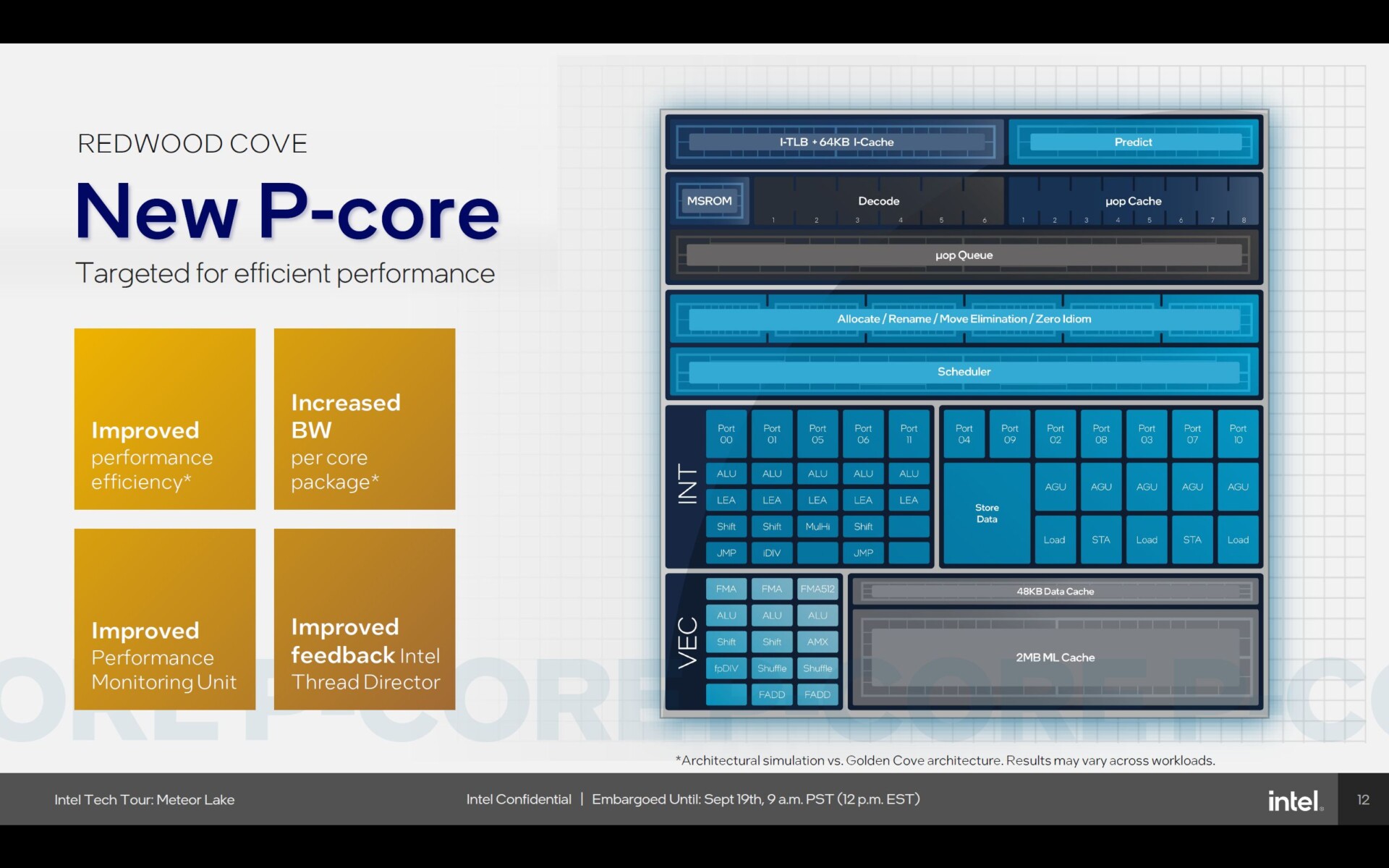Screen dimensions: 1389x868
Task: Click the "MSROM" block
Action: [709, 201]
